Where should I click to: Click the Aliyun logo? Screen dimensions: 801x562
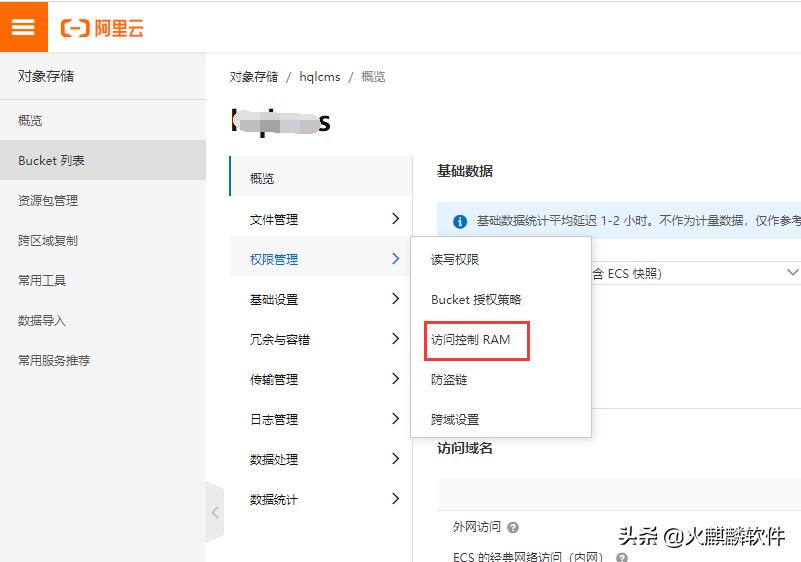tap(102, 28)
